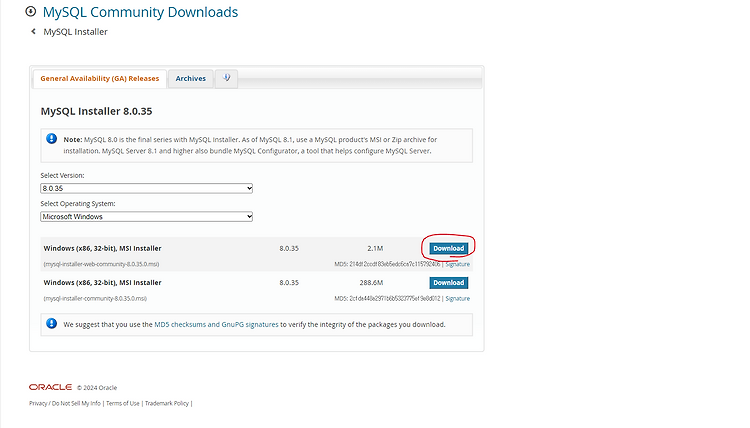This screenshot has height=428, width=750.
Task: Click the info icon beside checksum suggestion
Action: [x=52, y=324]
